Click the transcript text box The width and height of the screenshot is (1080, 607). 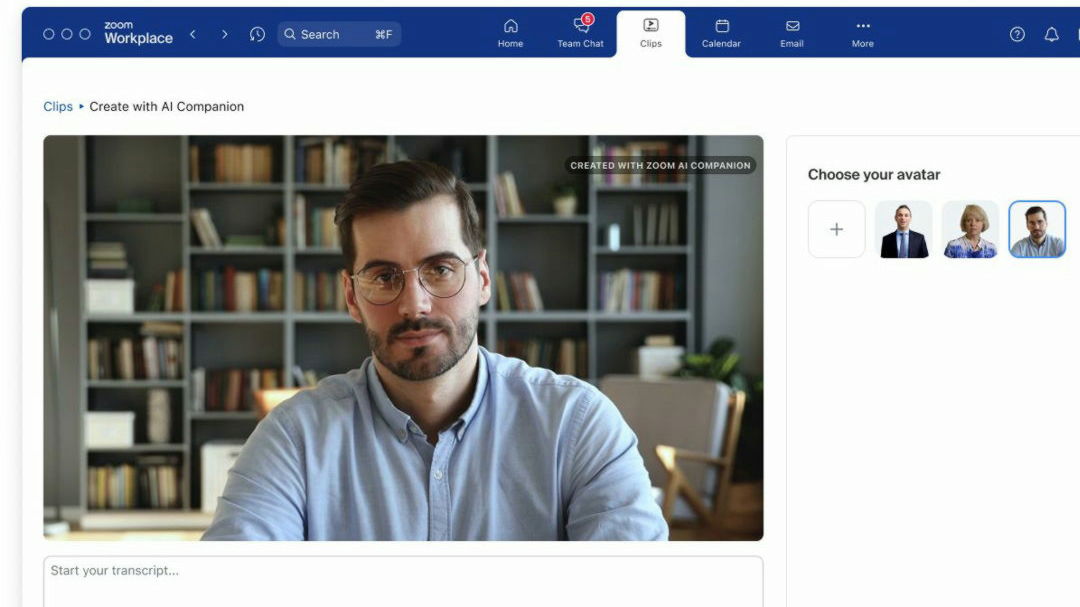click(403, 581)
